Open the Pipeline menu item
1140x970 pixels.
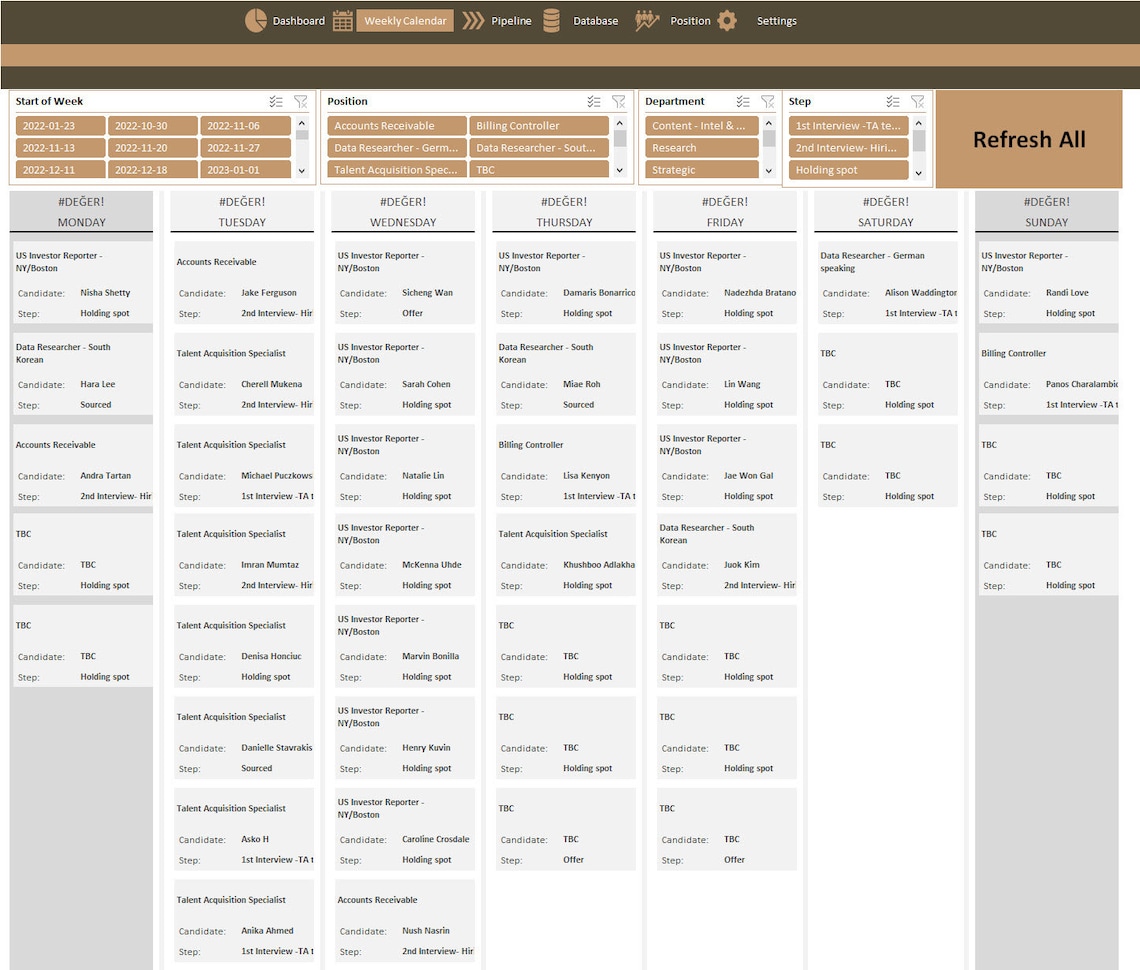(511, 19)
